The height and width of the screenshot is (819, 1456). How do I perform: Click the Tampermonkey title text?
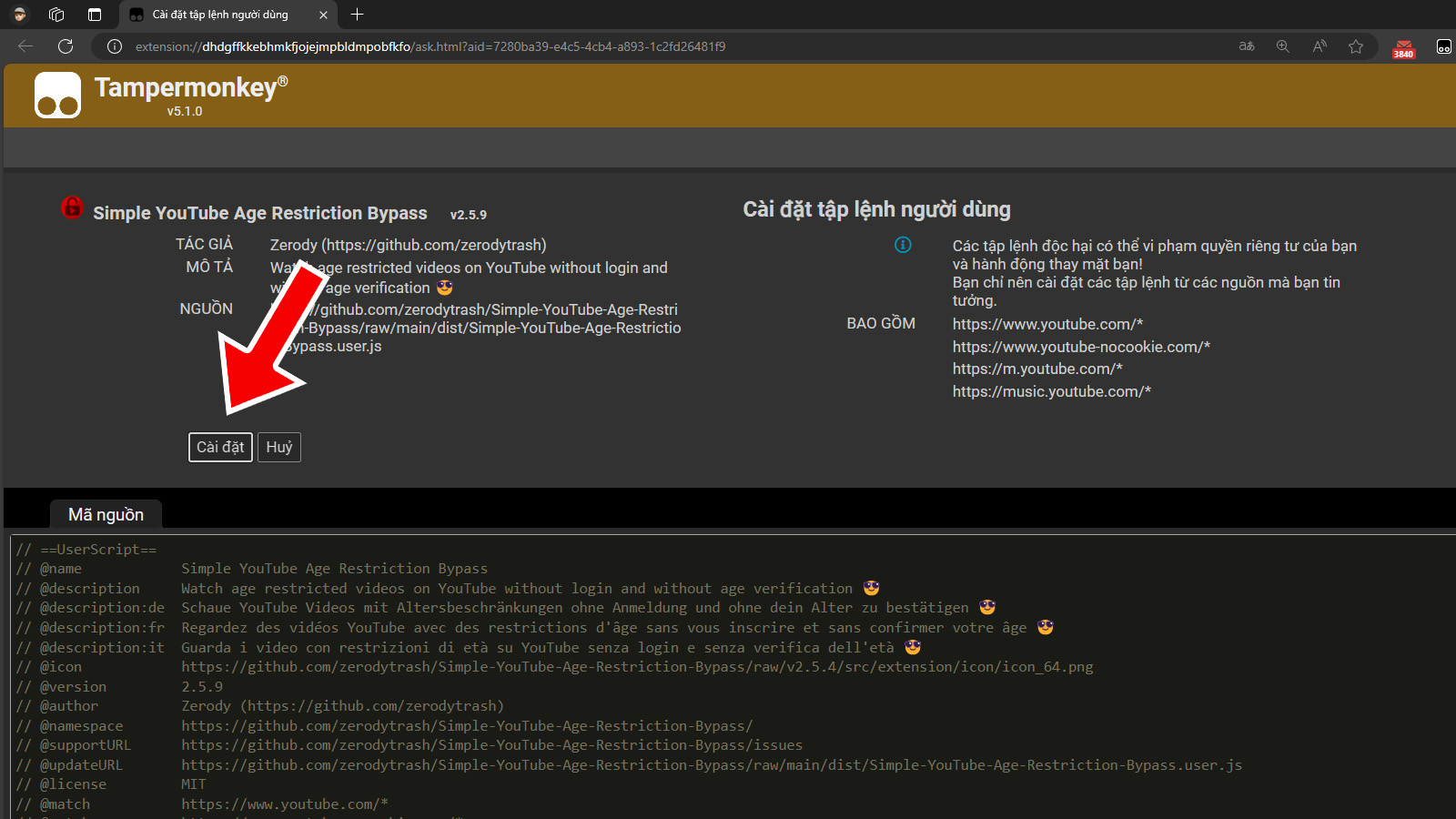coord(191,87)
